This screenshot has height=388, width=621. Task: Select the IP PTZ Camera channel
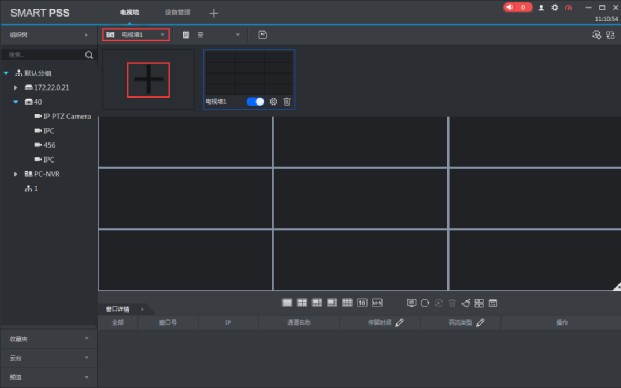pyautogui.click(x=63, y=116)
